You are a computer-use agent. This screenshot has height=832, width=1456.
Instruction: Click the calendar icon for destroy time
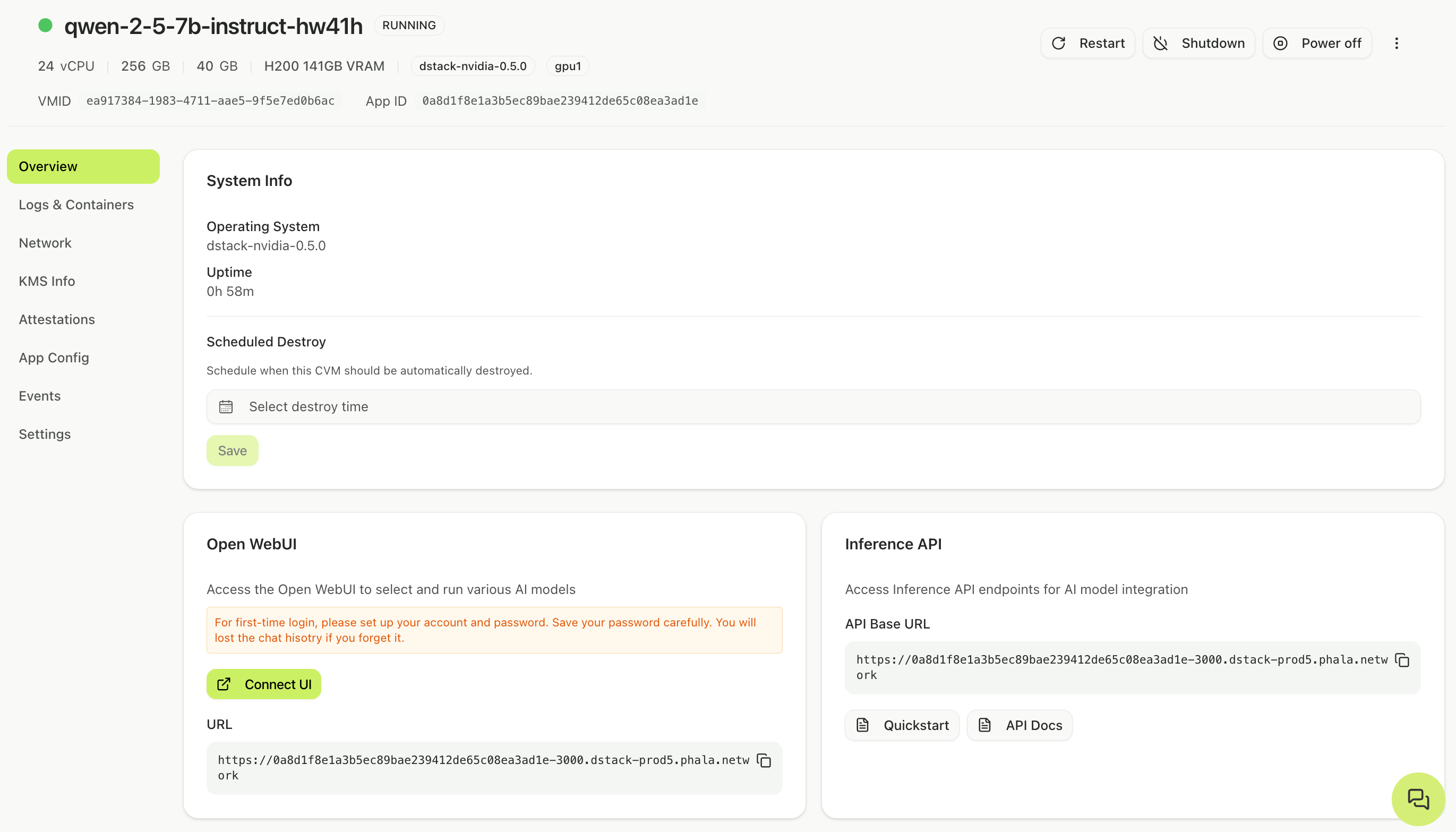pyautogui.click(x=226, y=407)
